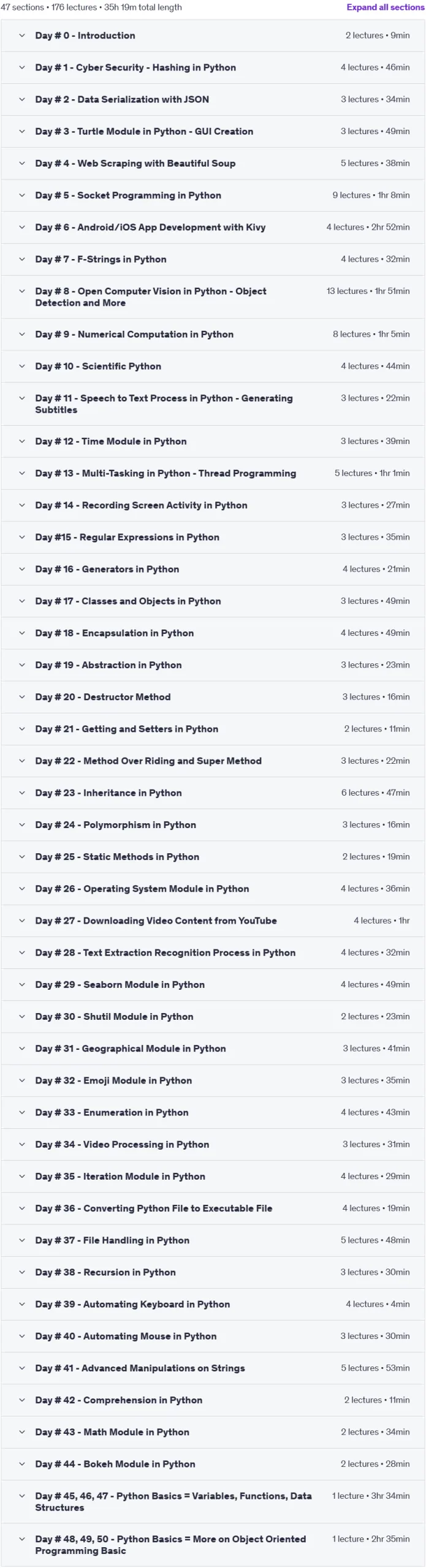The image size is (426, 1568).
Task: Open chevron beside Day # 34 Video Processing
Action: 22,1144
